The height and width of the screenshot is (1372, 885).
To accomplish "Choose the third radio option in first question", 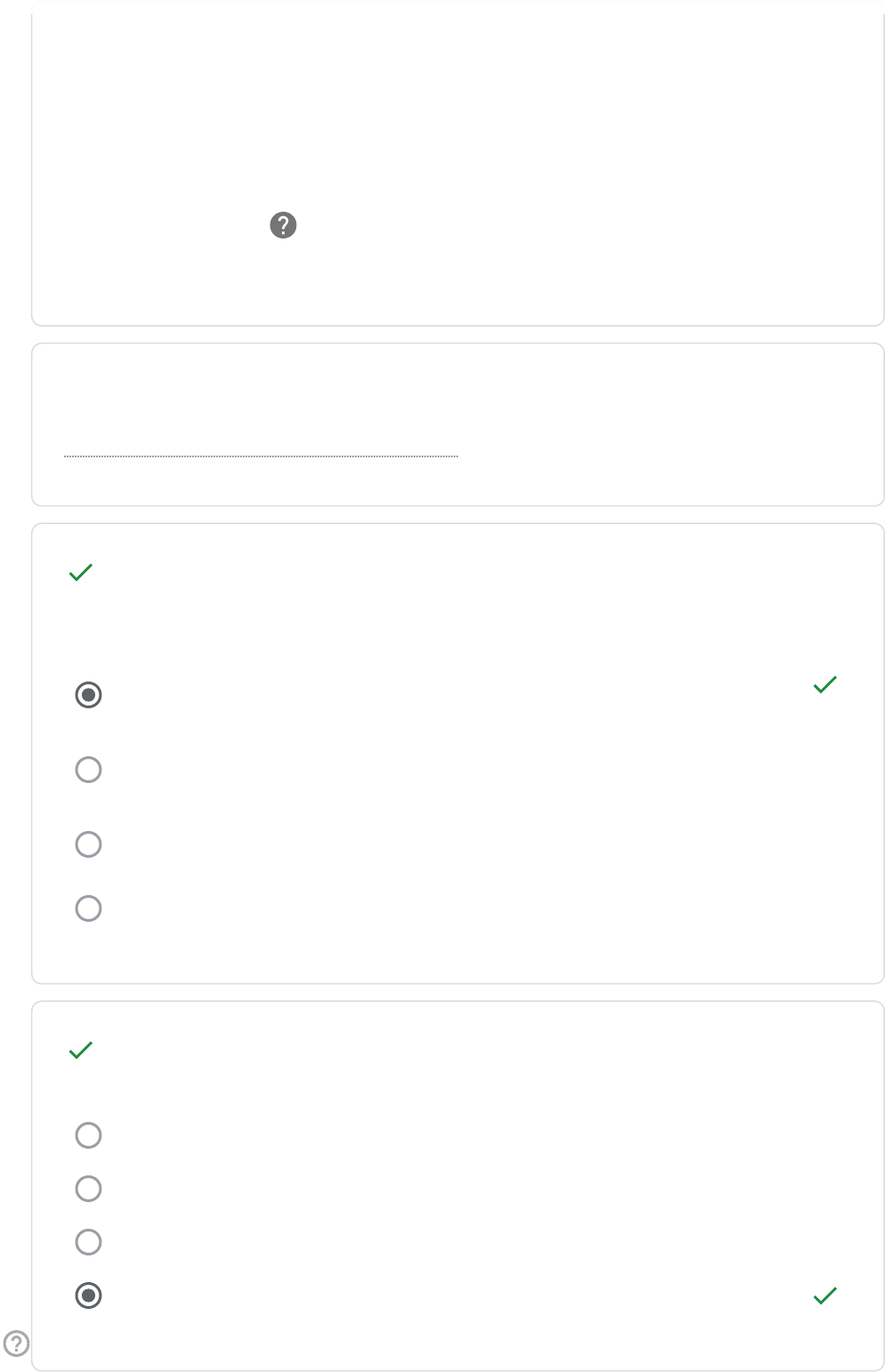I will point(88,844).
